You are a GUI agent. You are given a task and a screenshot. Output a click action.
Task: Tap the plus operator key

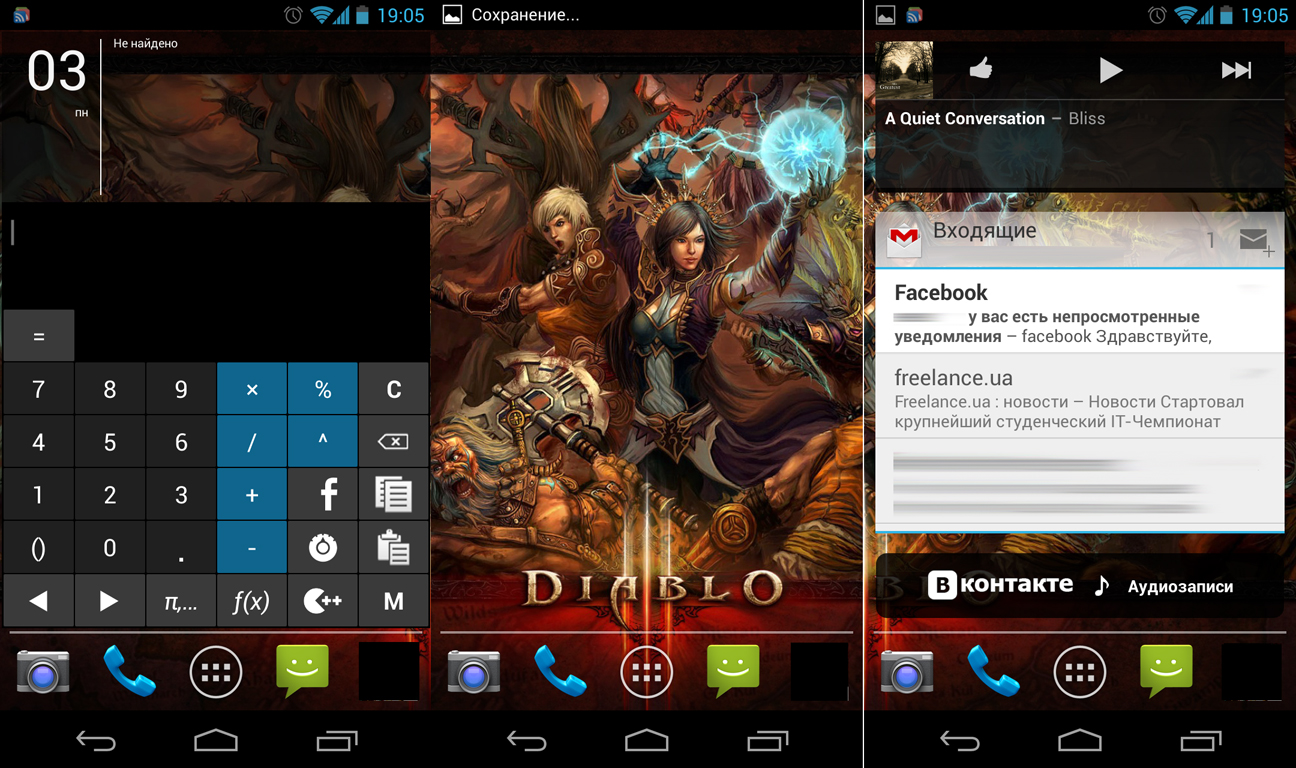pos(252,494)
